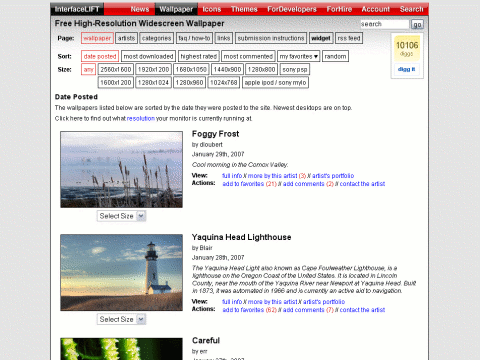This screenshot has height=360, width=480.
Task: Open the links page
Action: click(x=224, y=38)
